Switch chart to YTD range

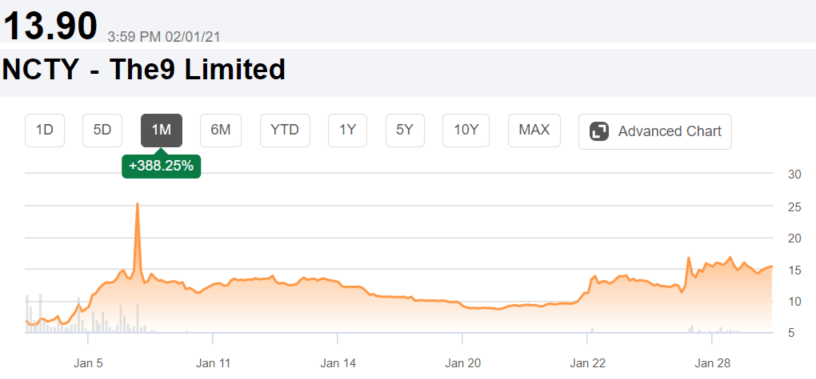click(285, 131)
